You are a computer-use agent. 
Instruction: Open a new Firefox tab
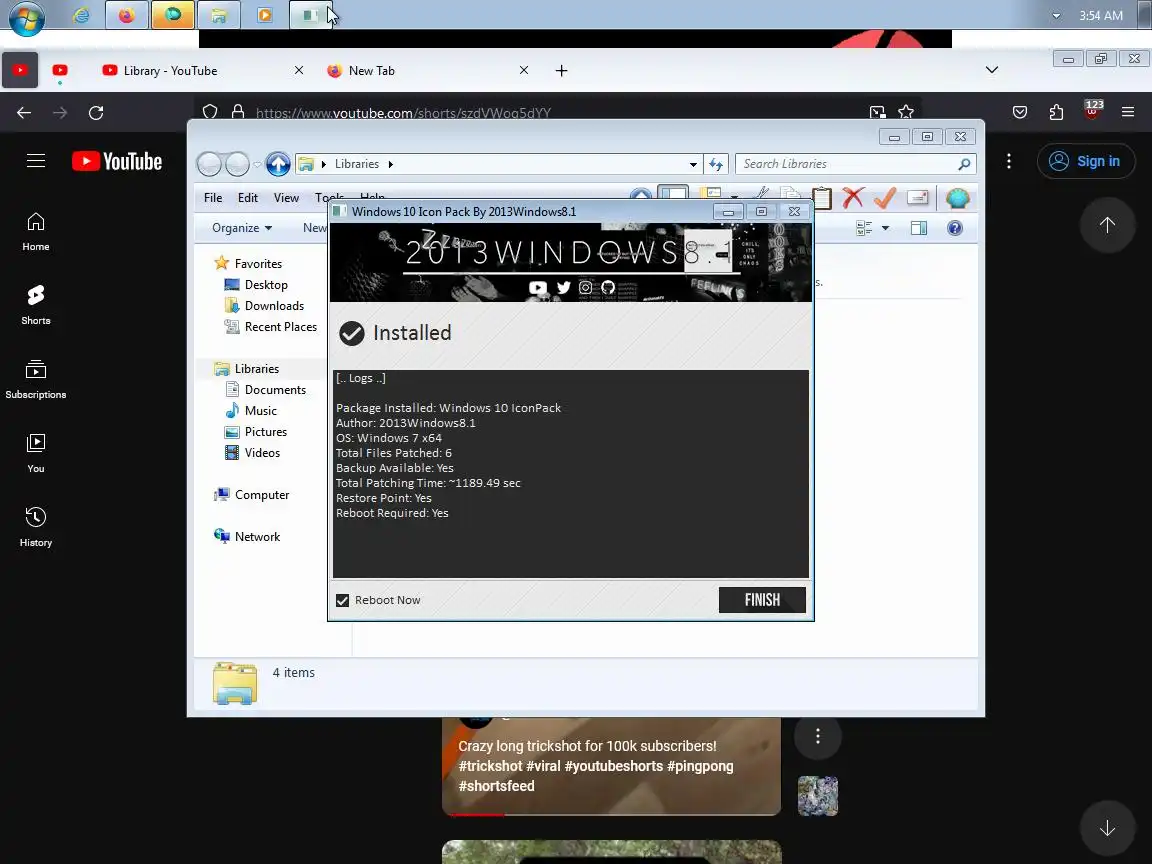click(561, 71)
